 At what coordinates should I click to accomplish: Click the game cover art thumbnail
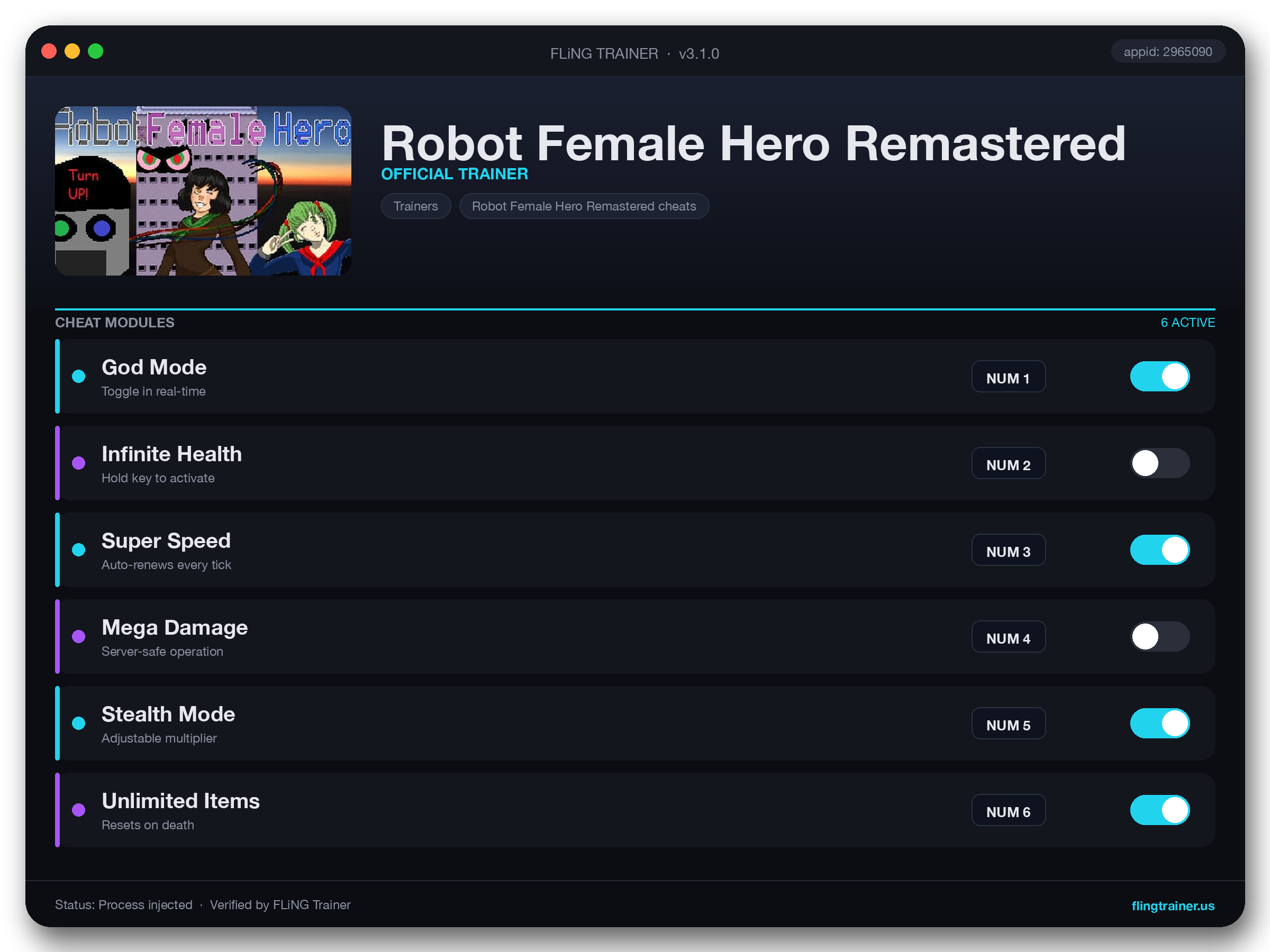point(203,190)
